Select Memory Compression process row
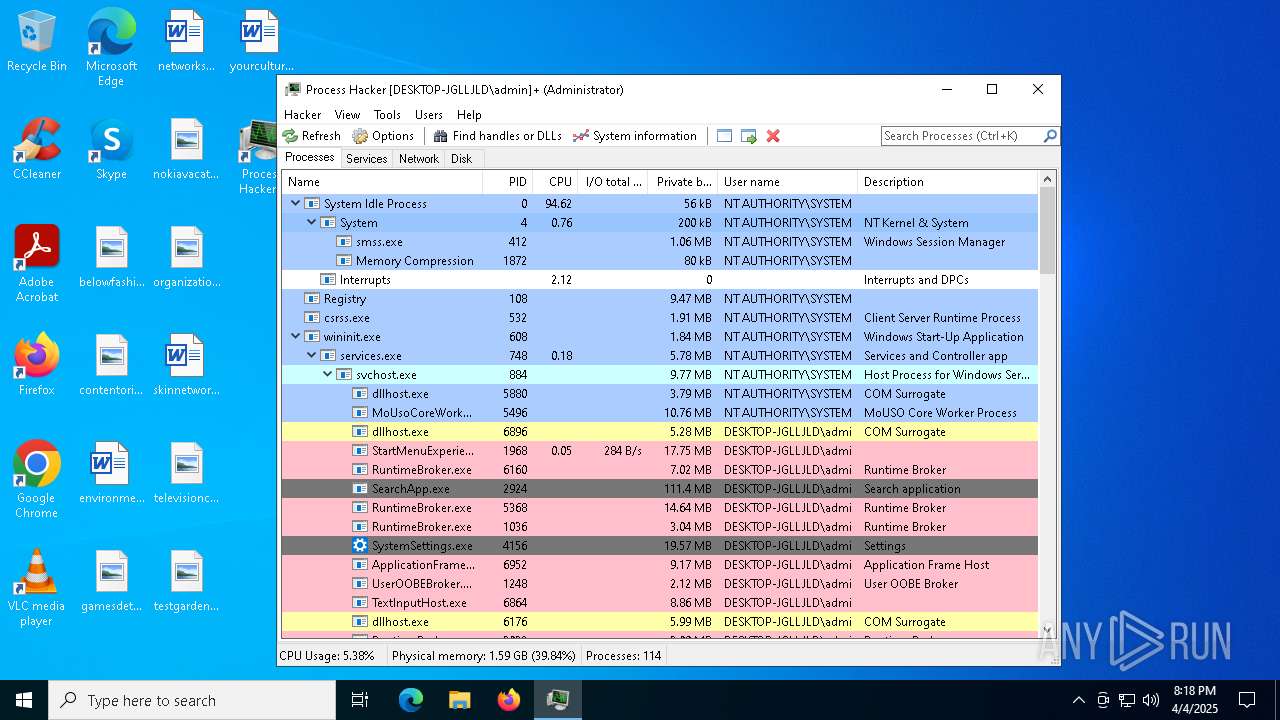 click(660, 261)
